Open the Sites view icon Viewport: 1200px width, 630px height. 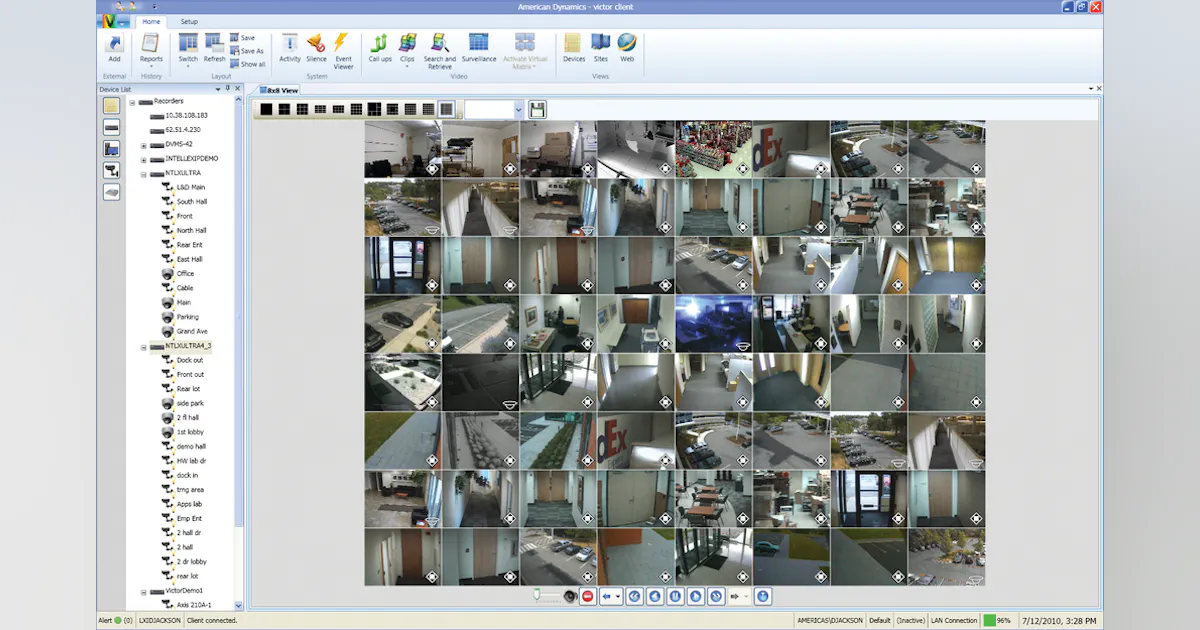[600, 43]
